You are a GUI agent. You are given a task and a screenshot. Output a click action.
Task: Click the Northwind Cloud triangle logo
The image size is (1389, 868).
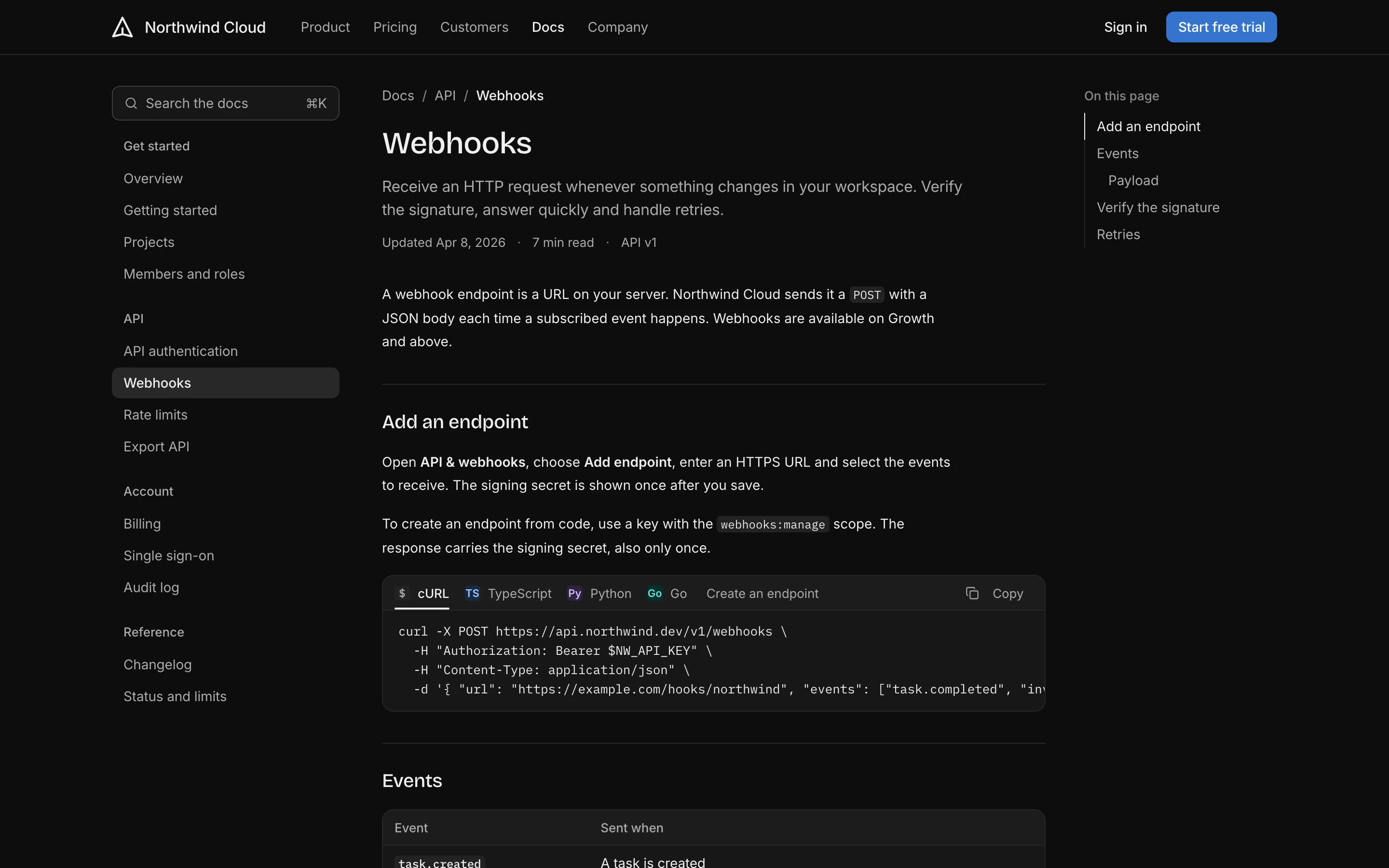122,27
